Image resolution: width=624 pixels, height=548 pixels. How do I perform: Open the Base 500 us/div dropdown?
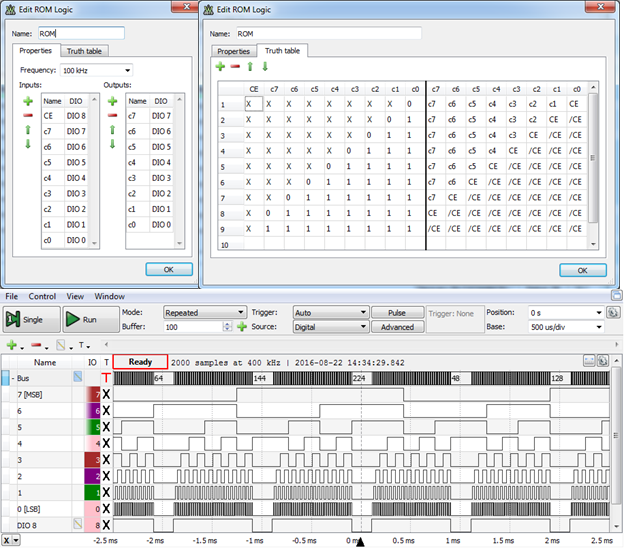[566, 327]
